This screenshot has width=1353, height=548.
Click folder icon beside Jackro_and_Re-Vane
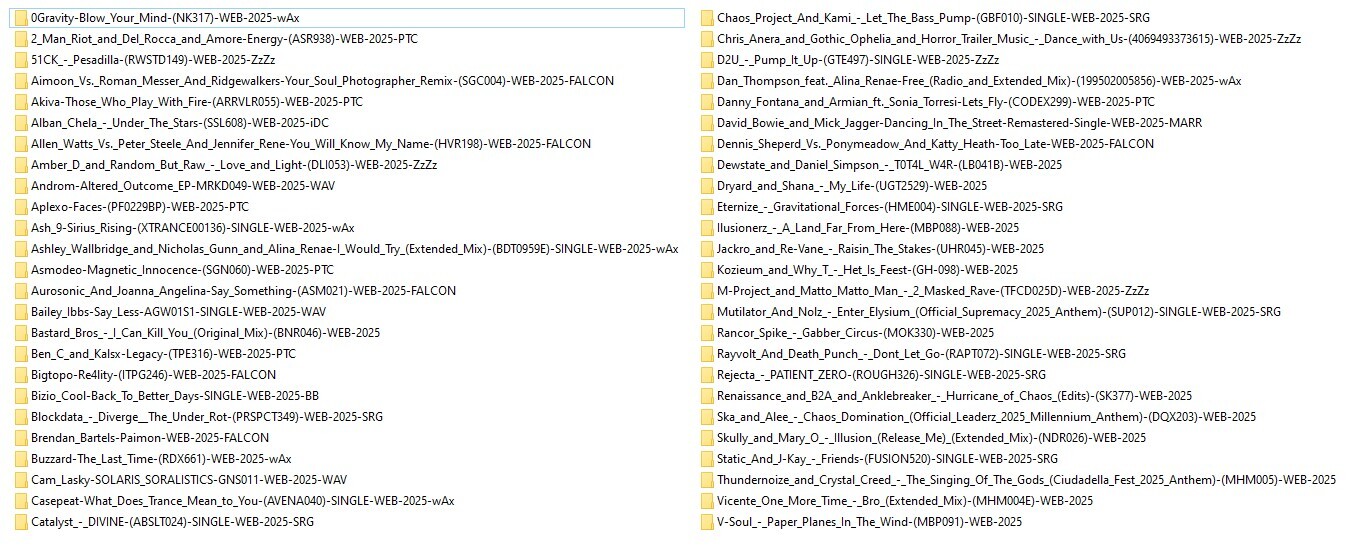(x=707, y=249)
